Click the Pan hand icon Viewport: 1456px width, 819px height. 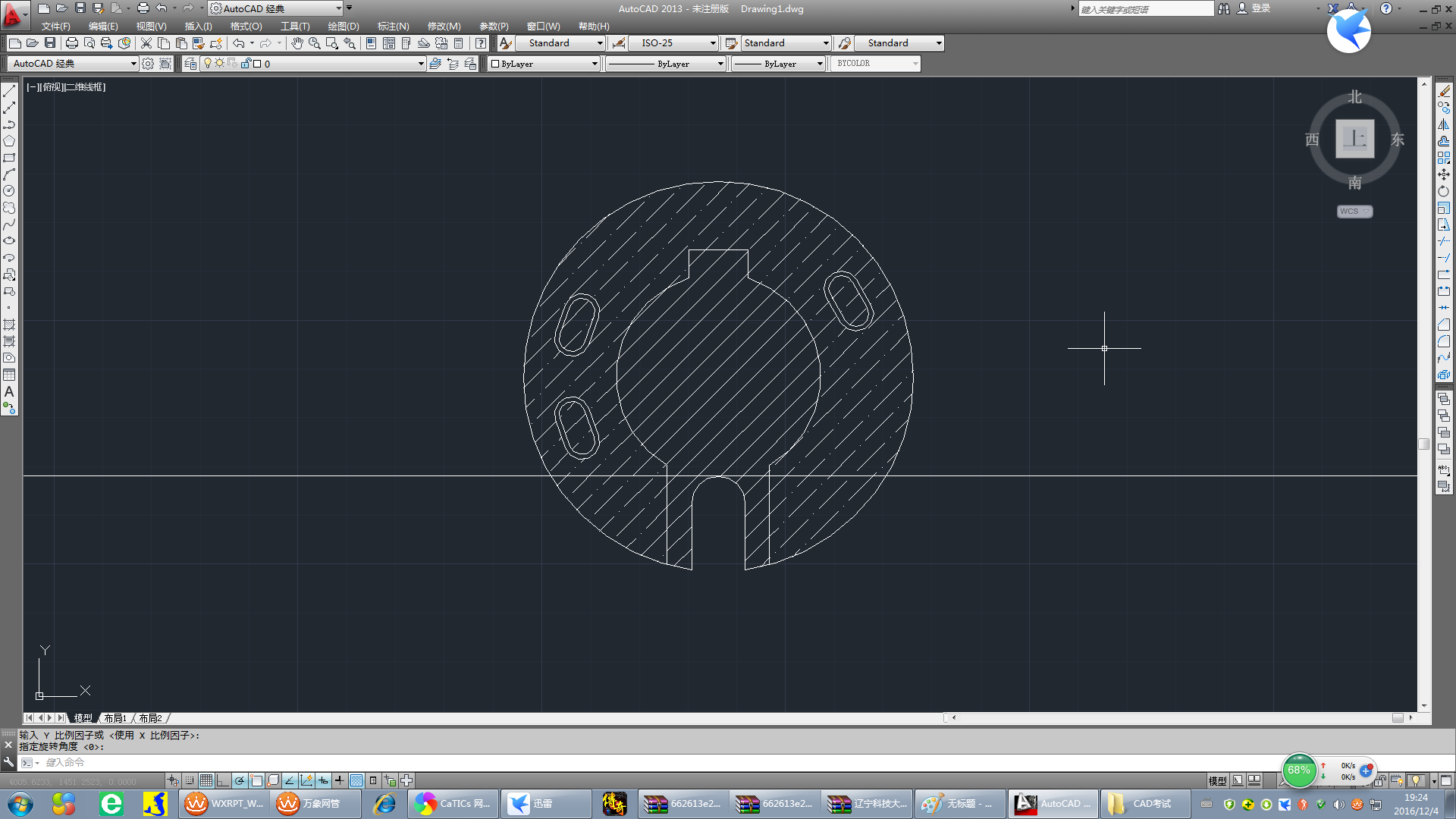coord(297,43)
